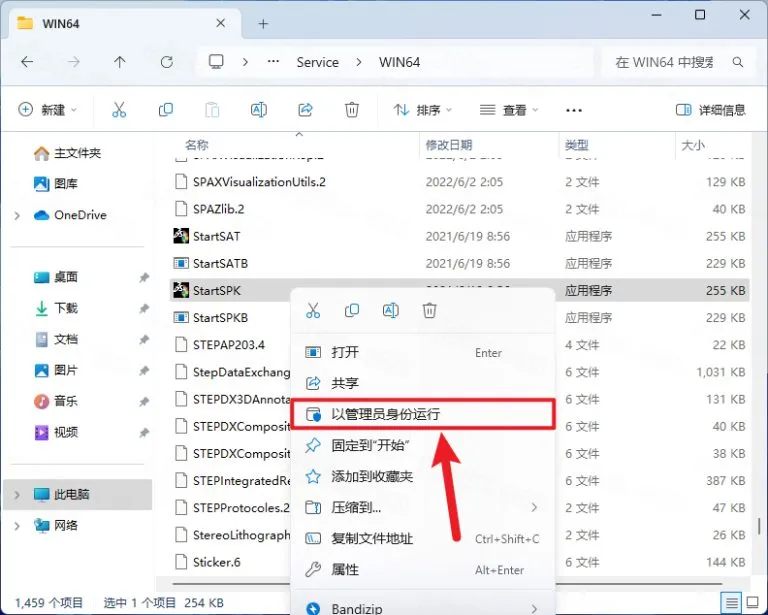Click the context menu Delete icon
Screen dimensions: 768x615
(x=430, y=310)
